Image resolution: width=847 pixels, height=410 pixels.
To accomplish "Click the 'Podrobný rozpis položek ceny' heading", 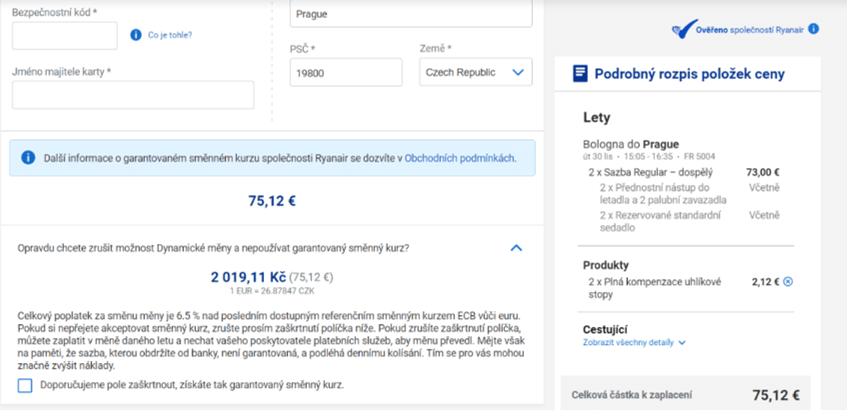I will click(689, 74).
